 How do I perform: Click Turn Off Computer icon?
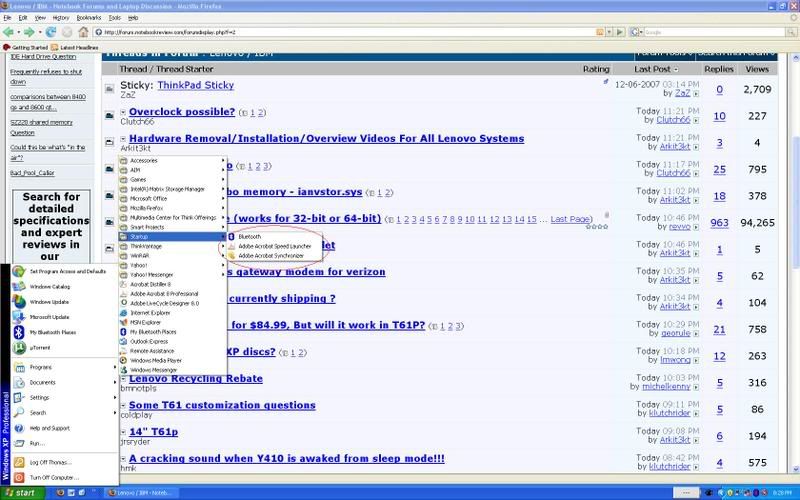click(19, 478)
